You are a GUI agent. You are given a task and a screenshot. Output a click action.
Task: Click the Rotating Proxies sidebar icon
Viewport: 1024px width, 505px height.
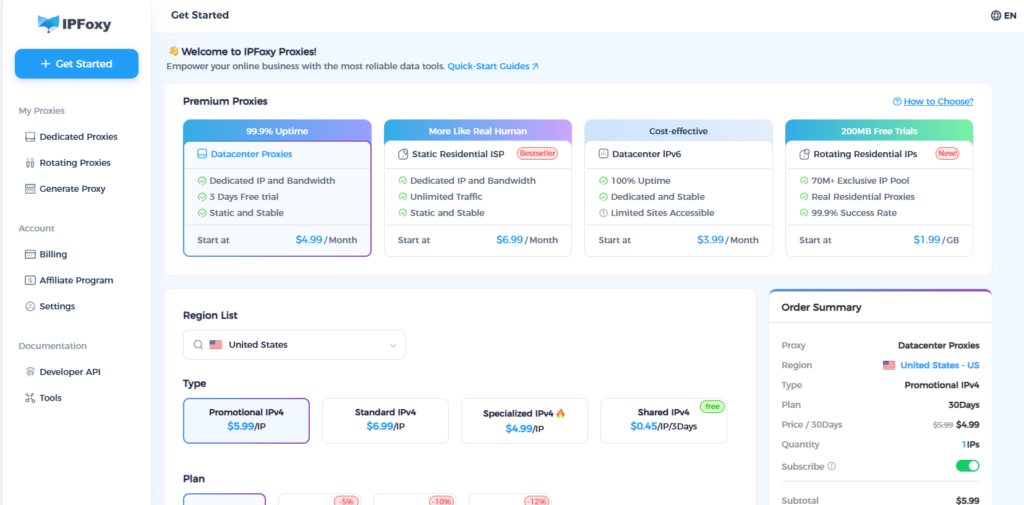pyautogui.click(x=30, y=163)
